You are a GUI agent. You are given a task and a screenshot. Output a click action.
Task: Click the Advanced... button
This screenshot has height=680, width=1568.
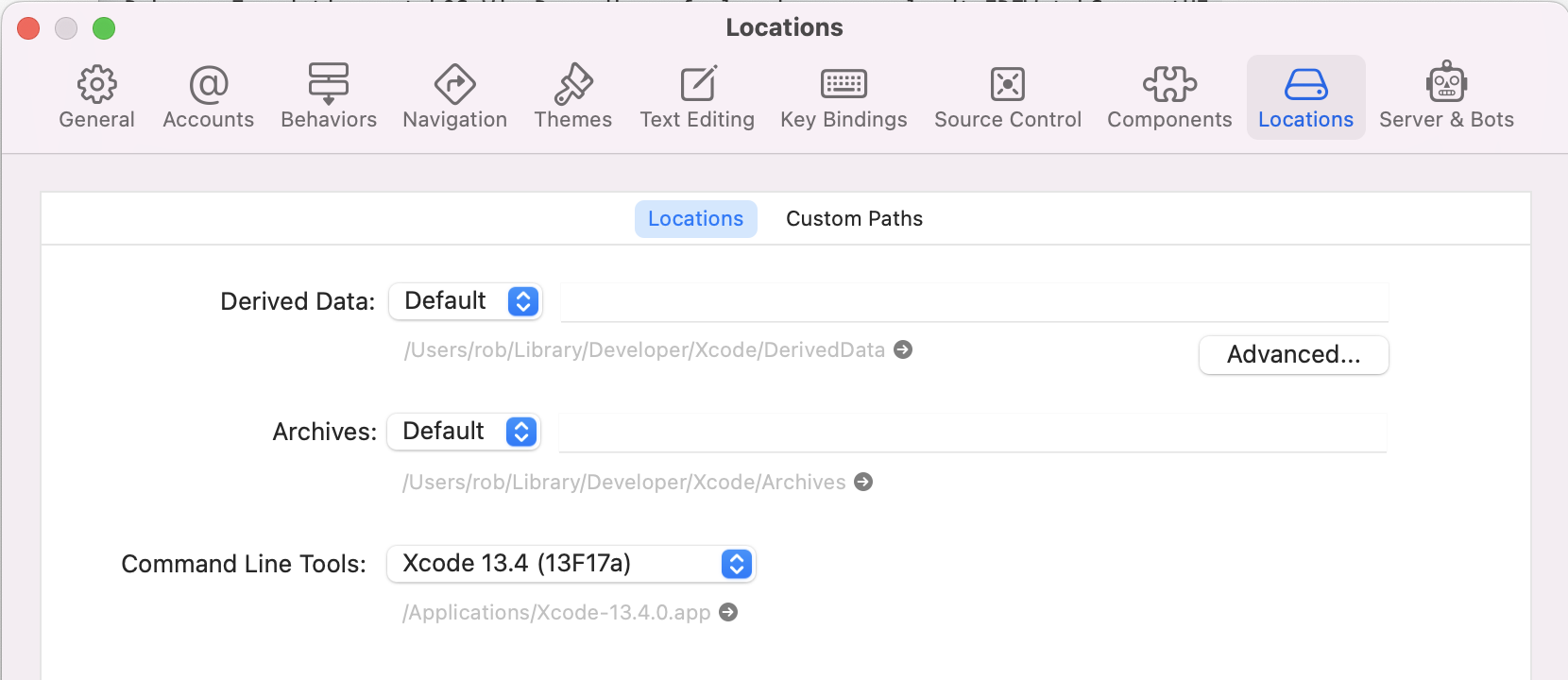[x=1293, y=355]
